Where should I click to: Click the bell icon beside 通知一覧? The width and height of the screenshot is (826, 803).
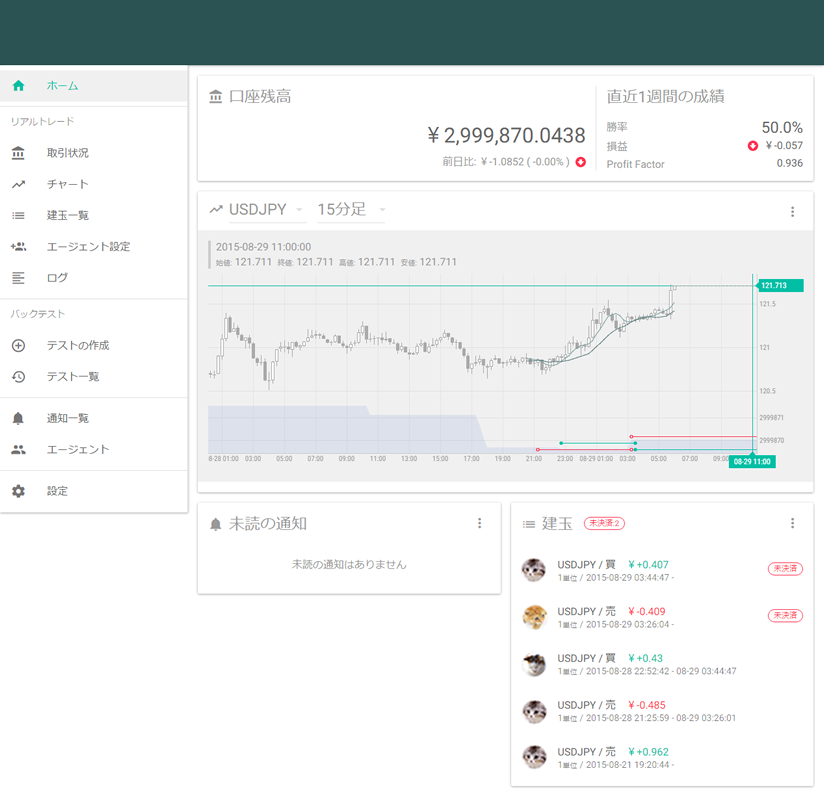click(x=18, y=418)
